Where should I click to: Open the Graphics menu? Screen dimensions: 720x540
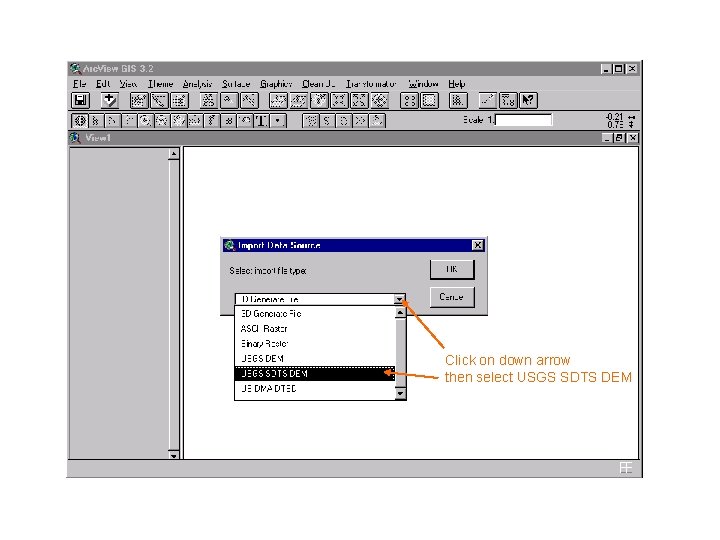click(276, 84)
